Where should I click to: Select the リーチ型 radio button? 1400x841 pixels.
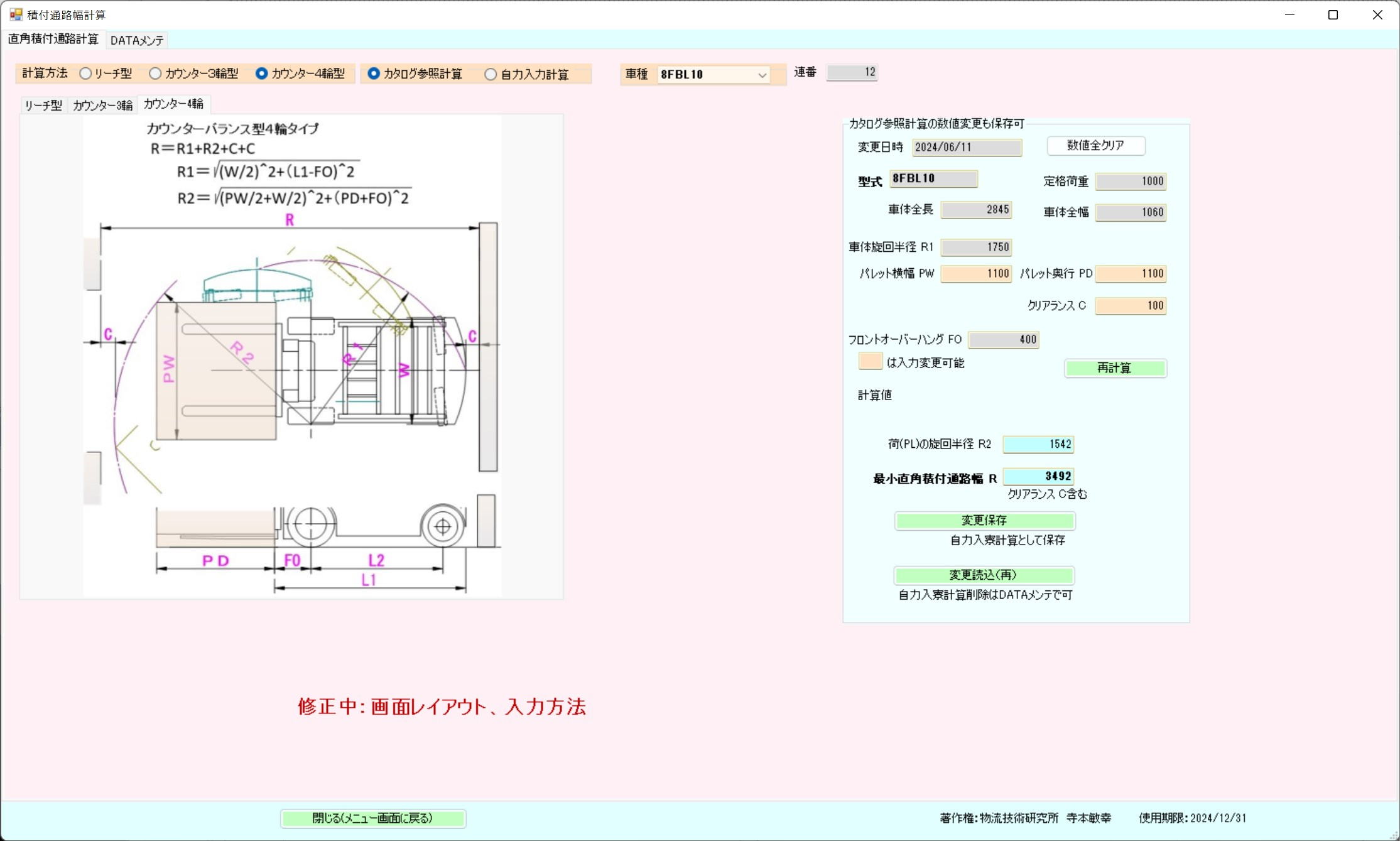pyautogui.click(x=86, y=73)
